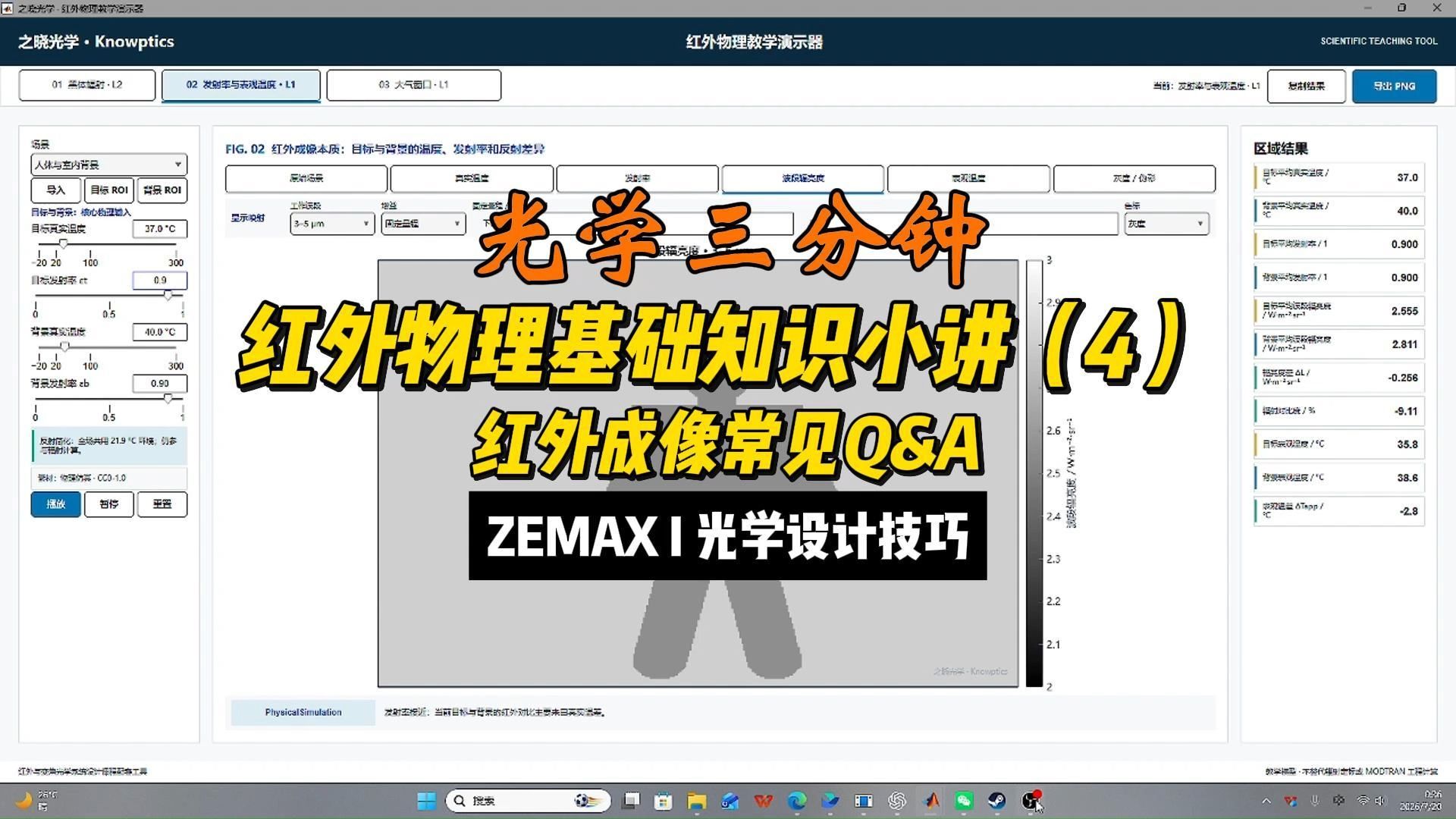Click the volume speaker tray icon
Image resolution: width=1456 pixels, height=819 pixels.
1380,801
